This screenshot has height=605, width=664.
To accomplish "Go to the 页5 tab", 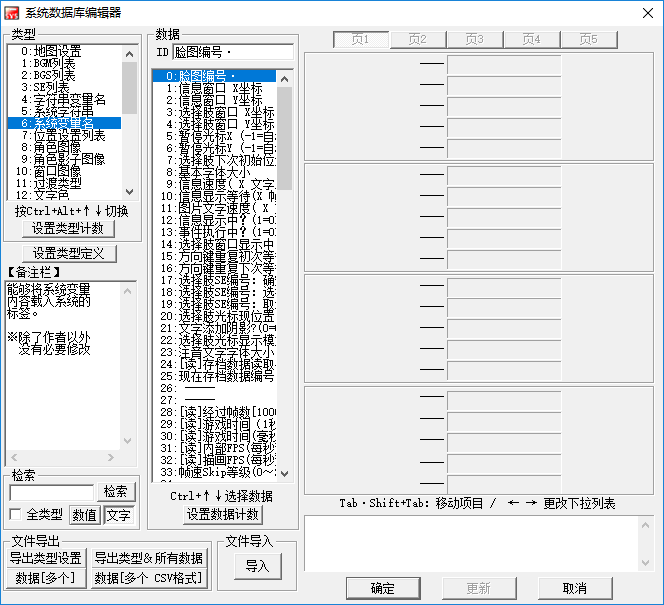I will 589,40.
